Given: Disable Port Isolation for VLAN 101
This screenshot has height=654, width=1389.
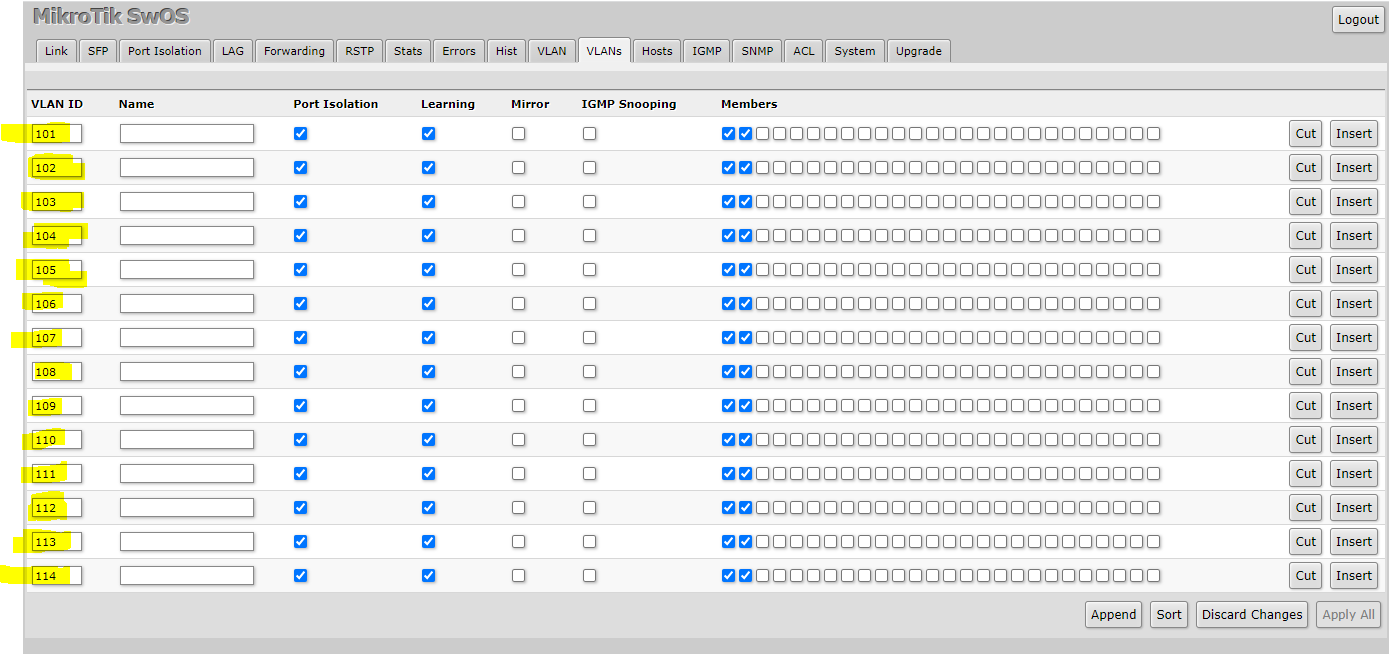Looking at the screenshot, I should (300, 134).
